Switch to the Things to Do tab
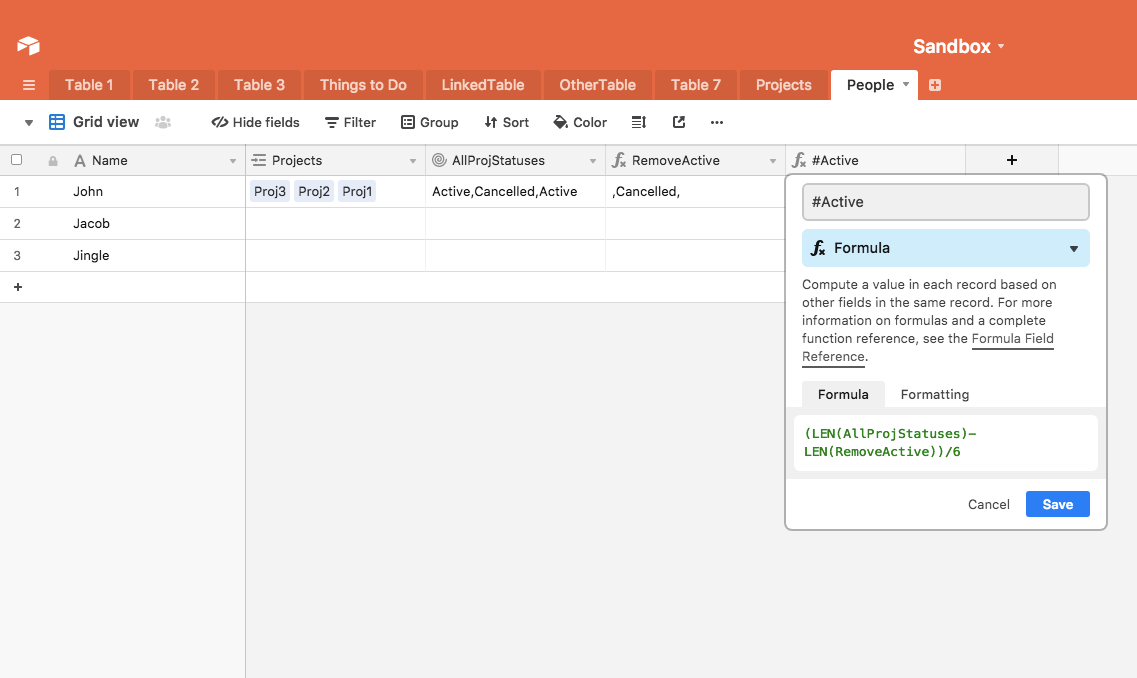Viewport: 1137px width, 678px height. [x=363, y=85]
